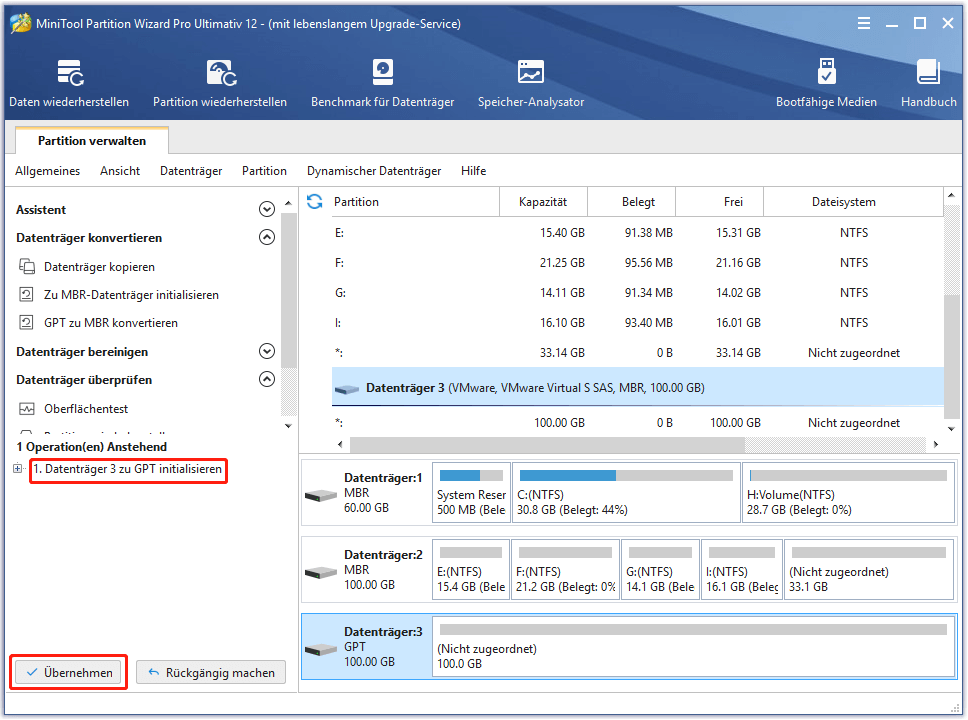
Task: Open the Allgemeines menu
Action: (48, 171)
